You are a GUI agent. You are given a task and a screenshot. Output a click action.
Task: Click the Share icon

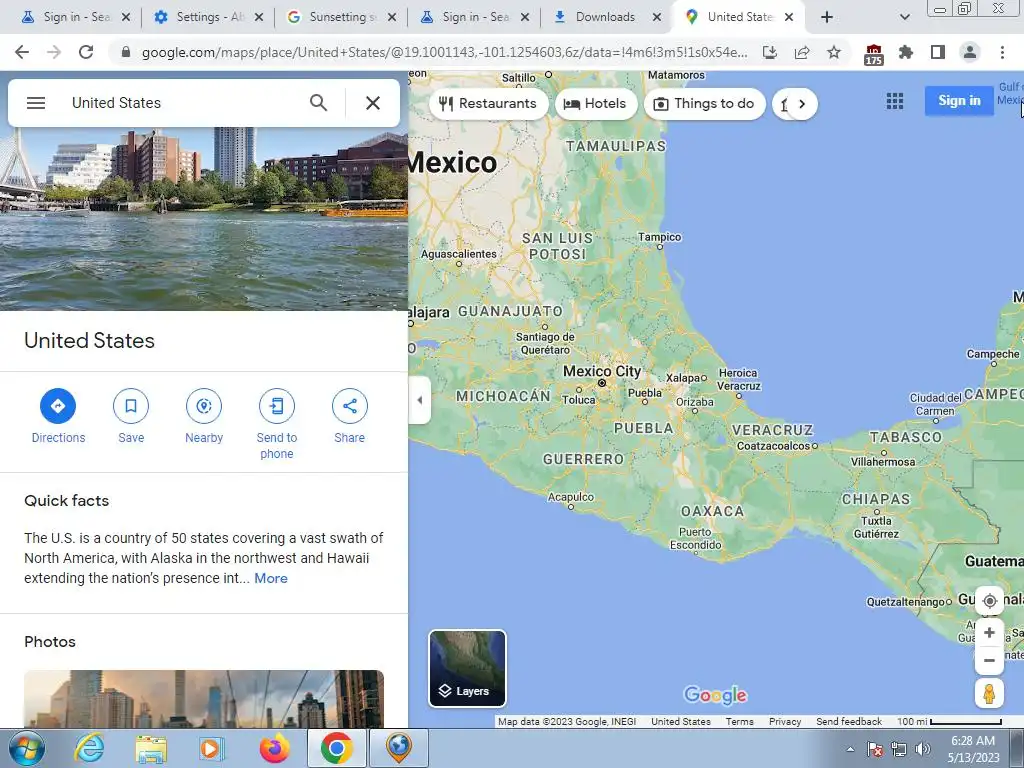pyautogui.click(x=349, y=406)
